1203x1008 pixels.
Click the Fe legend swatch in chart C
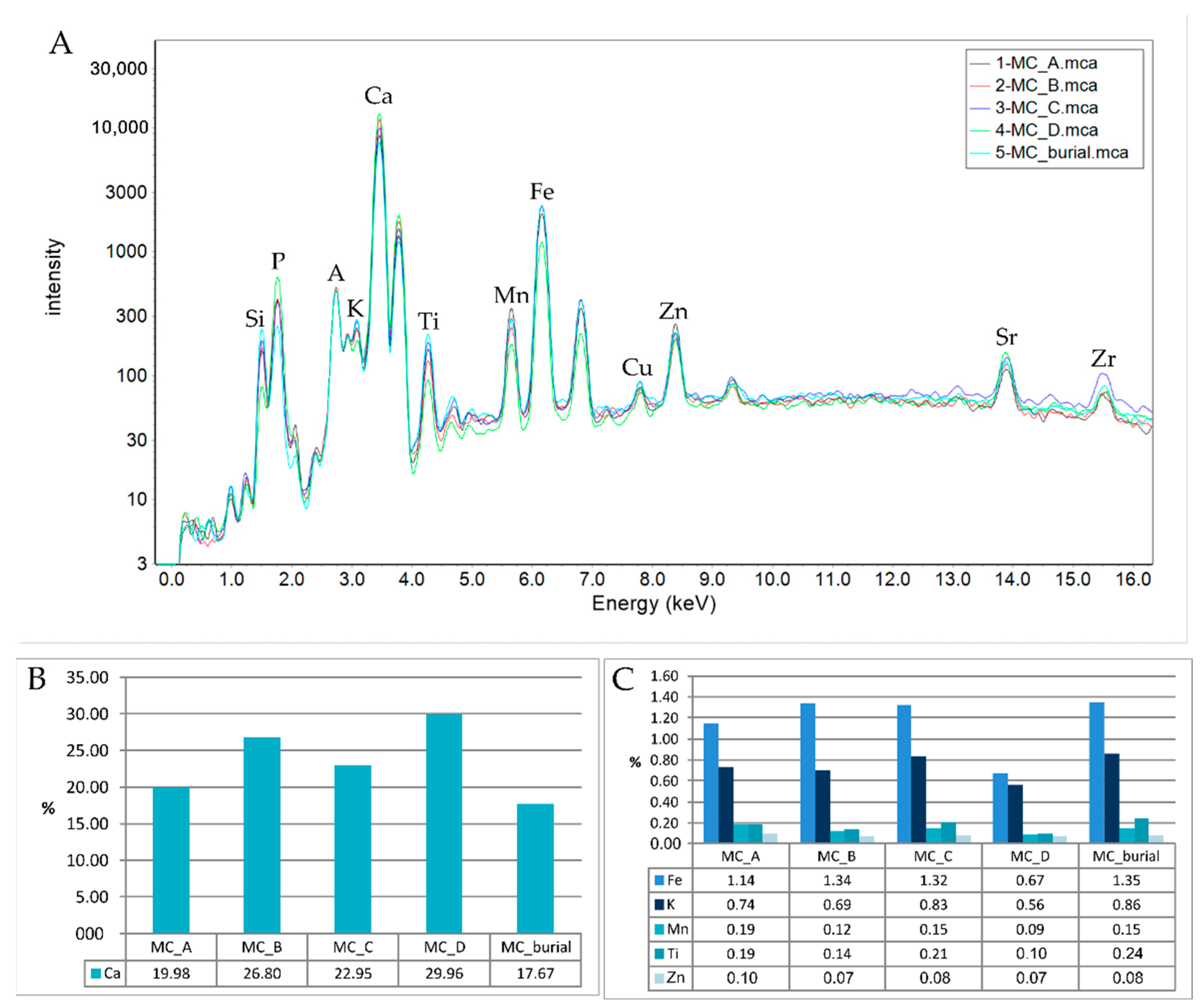click(659, 880)
